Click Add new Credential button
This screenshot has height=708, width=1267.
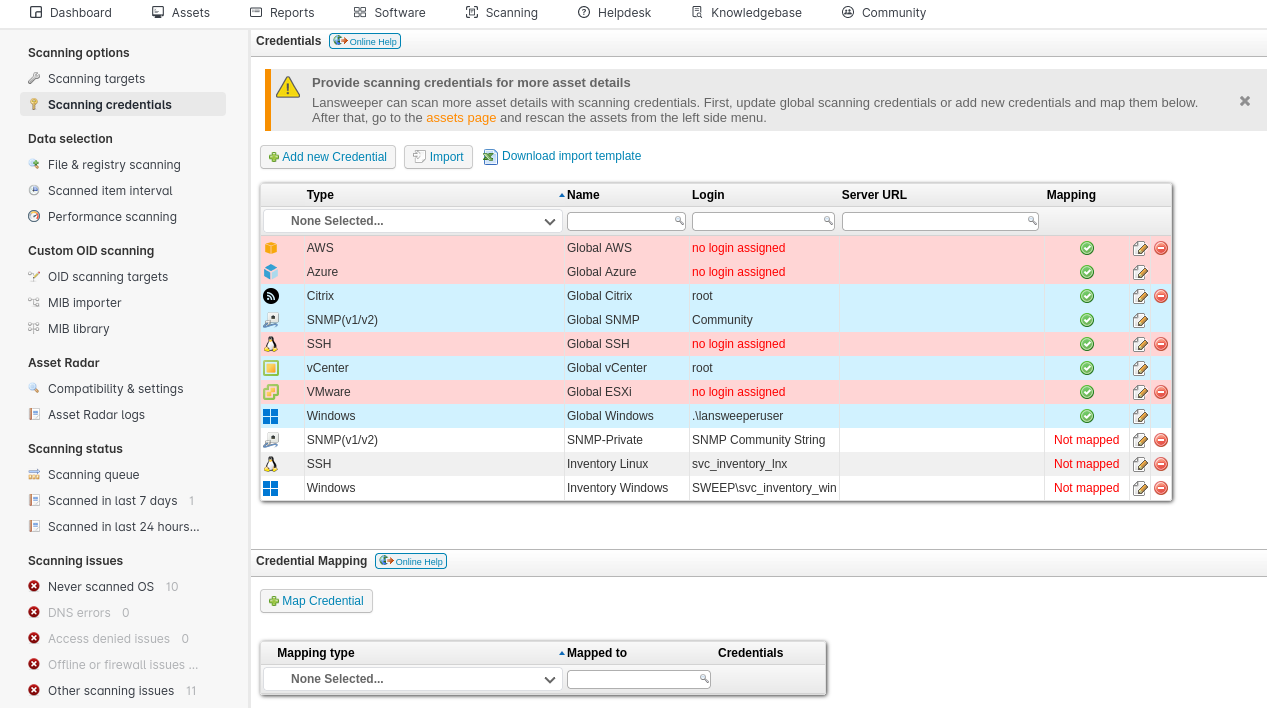click(328, 157)
